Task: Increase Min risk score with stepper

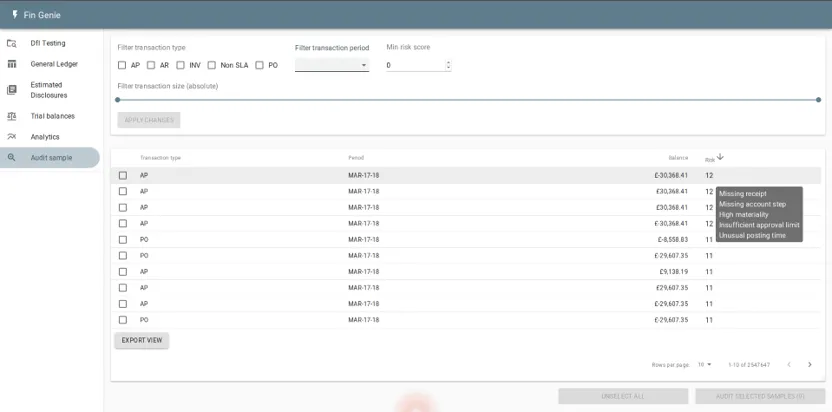Action: tap(448, 63)
